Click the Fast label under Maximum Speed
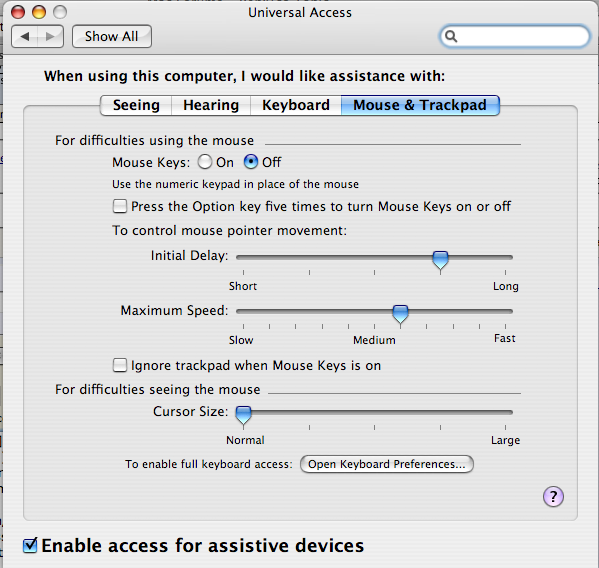The width and height of the screenshot is (599, 568). (x=505, y=338)
